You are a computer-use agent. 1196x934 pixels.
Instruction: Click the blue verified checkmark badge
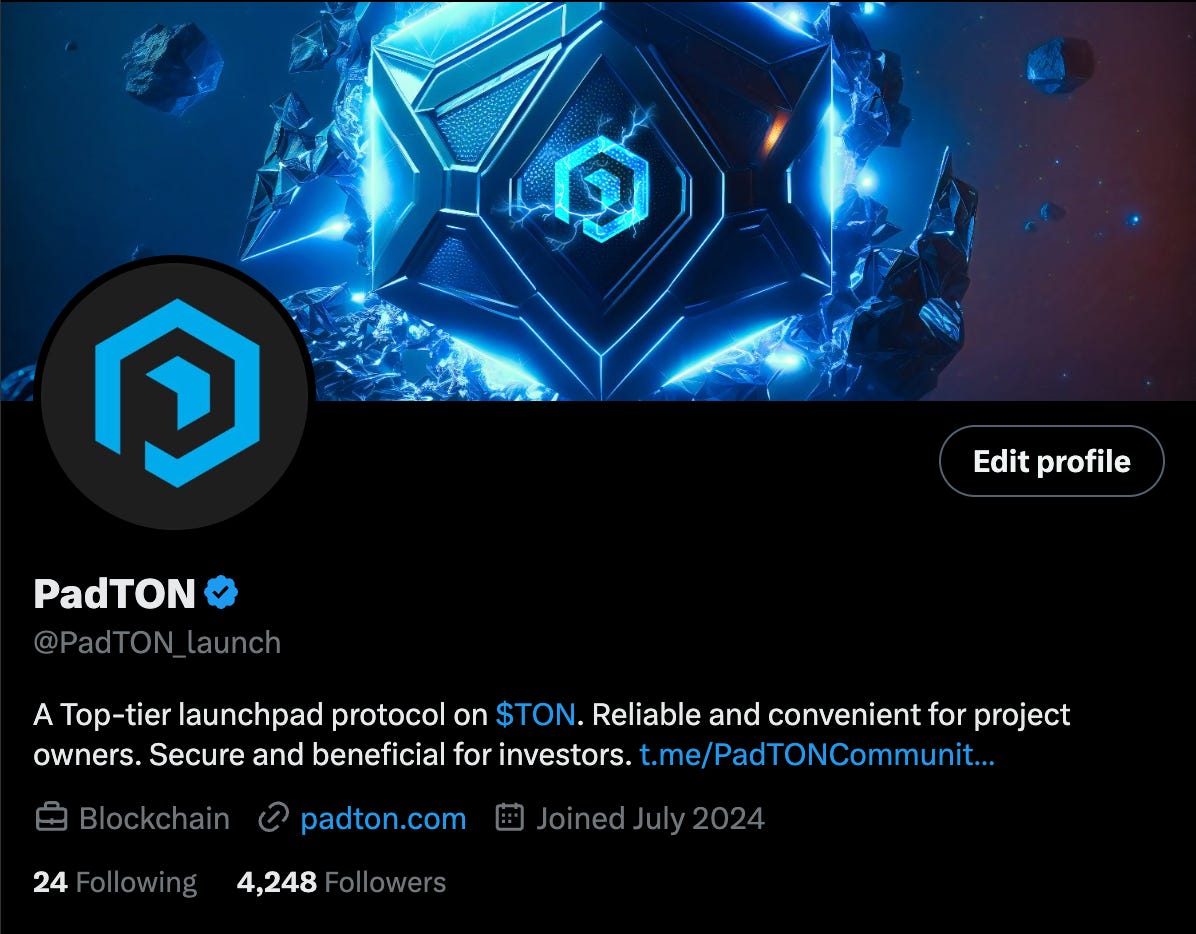pos(221,592)
